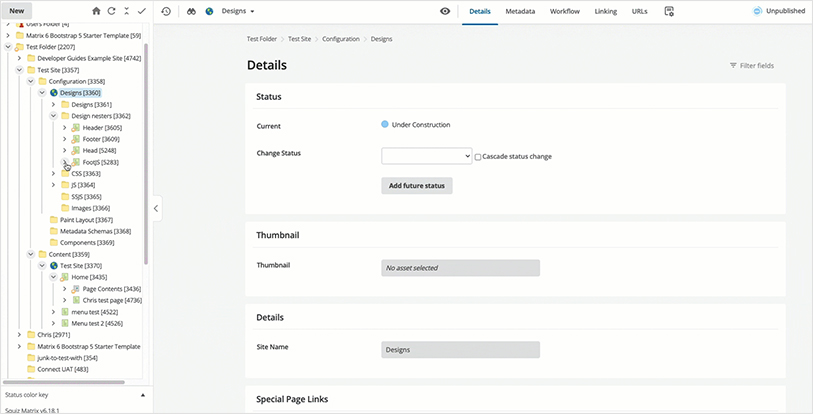Select Connect UAT [483] in tree
The height and width of the screenshot is (414, 813).
(62, 369)
